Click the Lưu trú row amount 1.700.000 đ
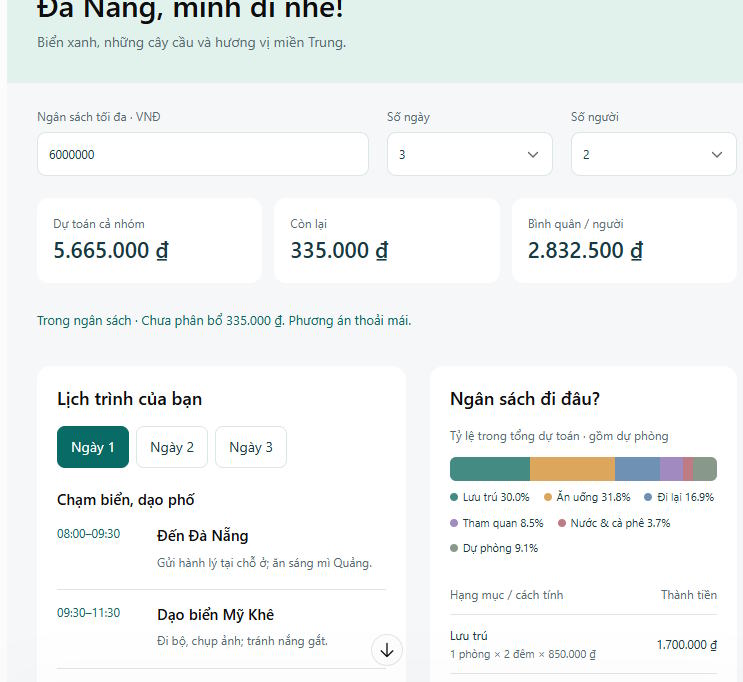The width and height of the screenshot is (743, 682). [x=687, y=645]
